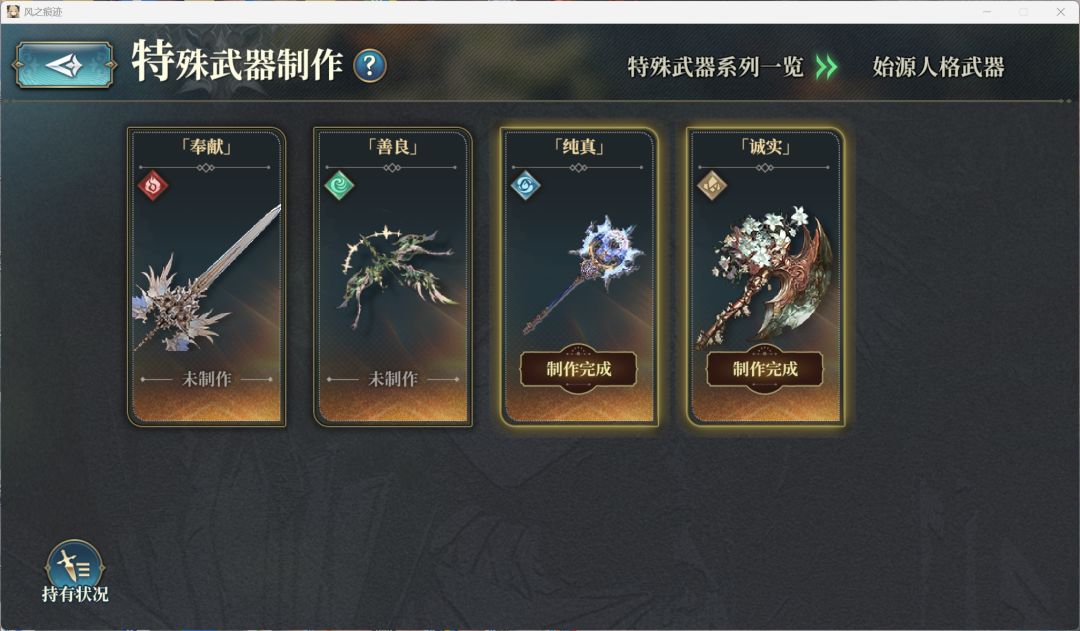Click the brown earth element icon
The width and height of the screenshot is (1080, 631).
coord(712,185)
